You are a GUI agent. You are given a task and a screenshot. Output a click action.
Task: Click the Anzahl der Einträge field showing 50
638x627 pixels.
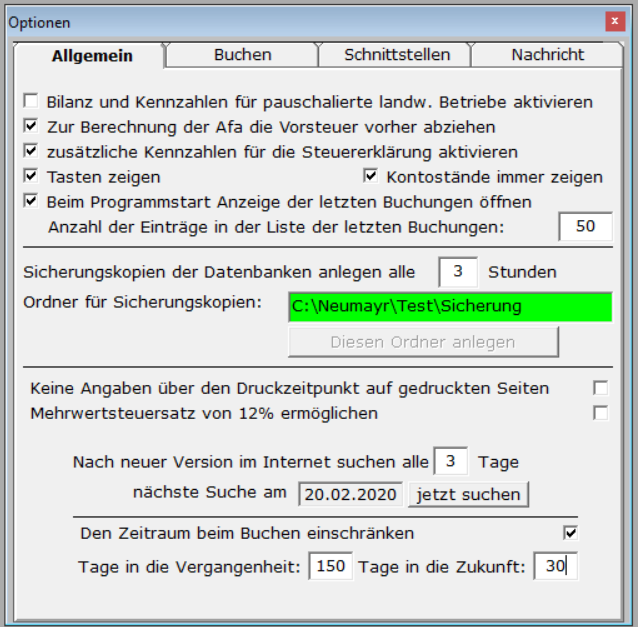point(586,226)
